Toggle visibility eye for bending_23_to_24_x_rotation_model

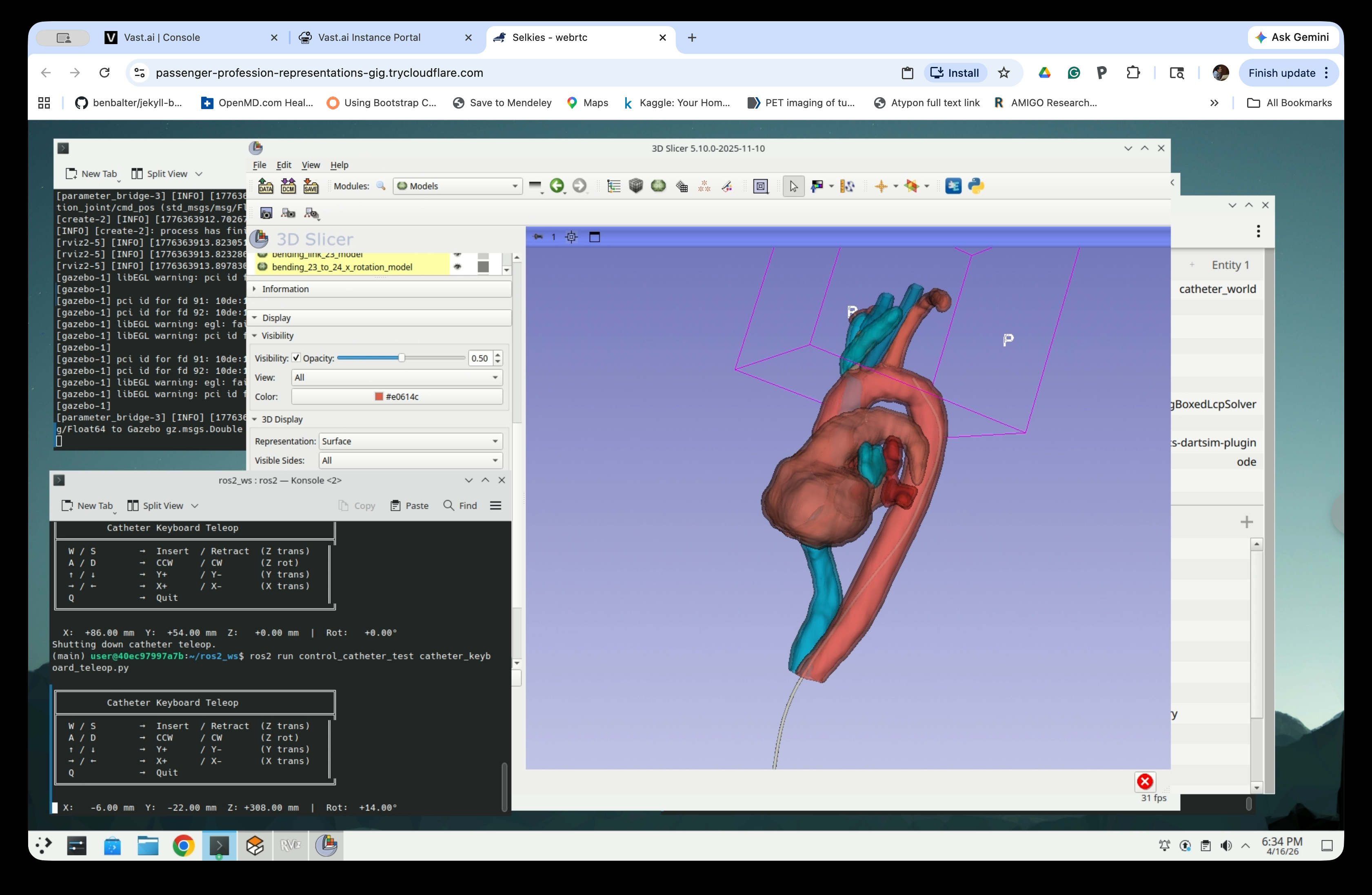(457, 267)
